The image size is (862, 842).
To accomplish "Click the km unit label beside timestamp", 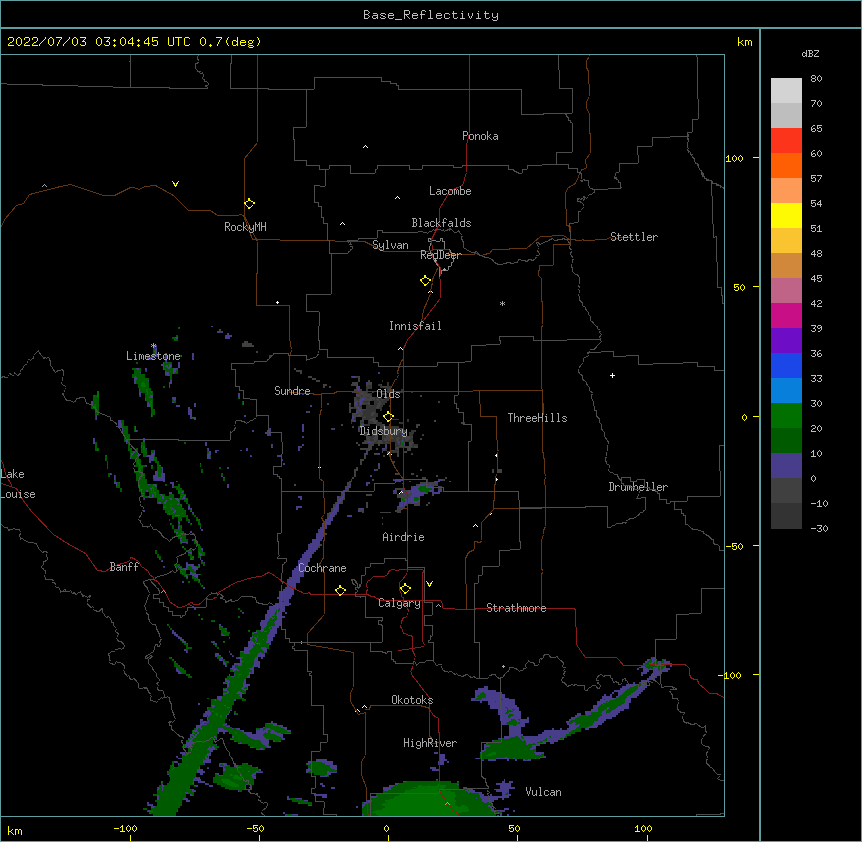I will pos(745,42).
